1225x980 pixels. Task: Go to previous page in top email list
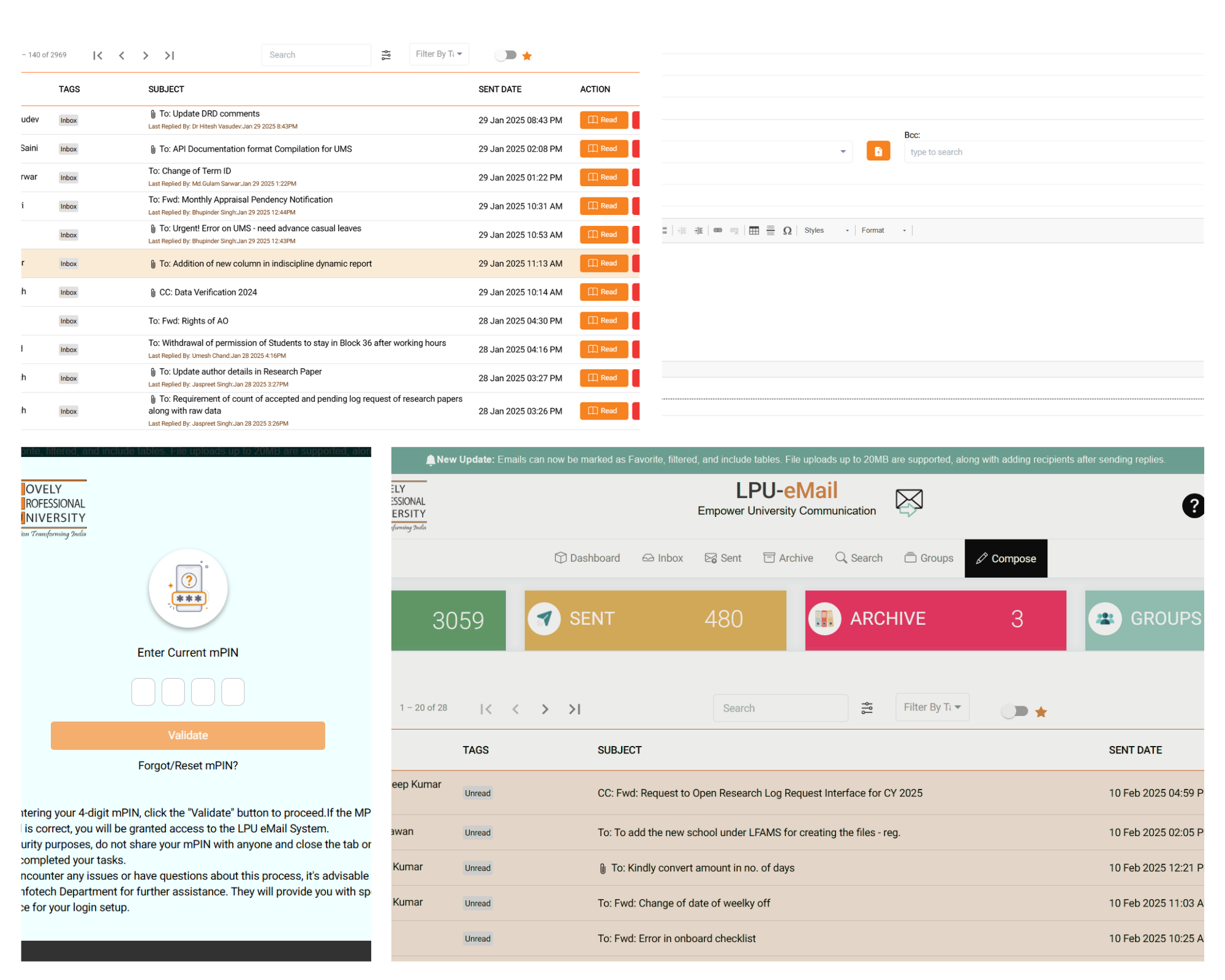click(122, 56)
